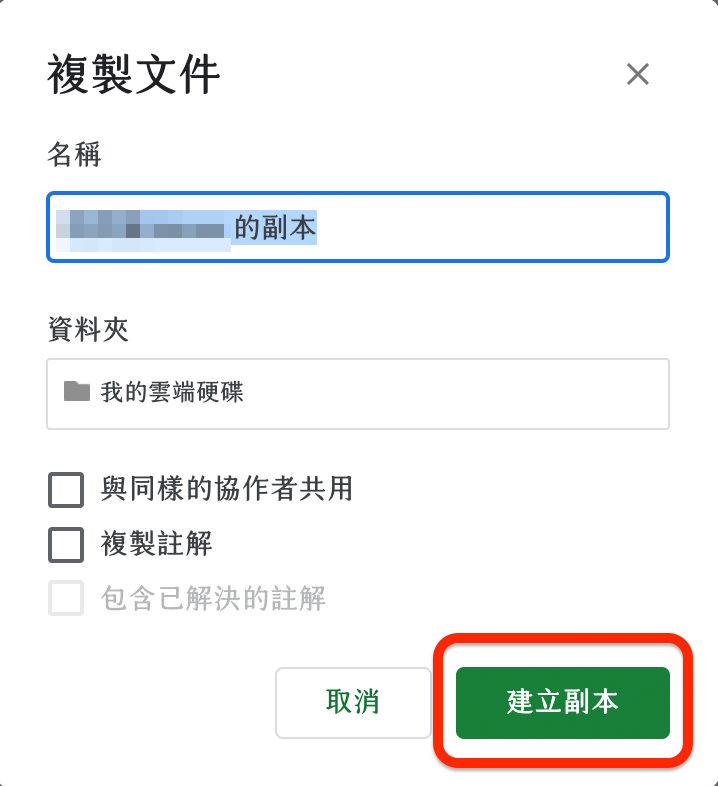Toggle the 包含已解決的註解 checkbox
The image size is (718, 786).
click(66, 599)
